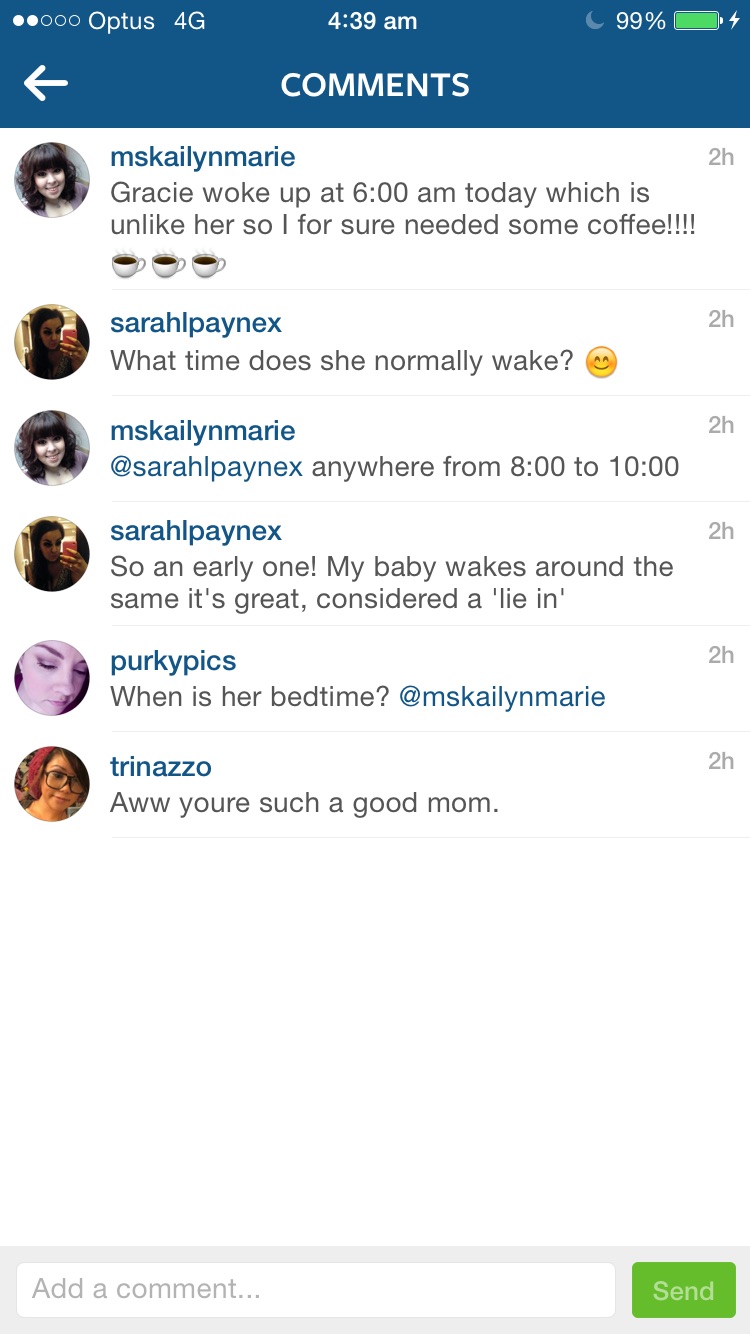Open mskailynmarie username on the coffee comment
750x1334 pixels.
[x=202, y=157]
